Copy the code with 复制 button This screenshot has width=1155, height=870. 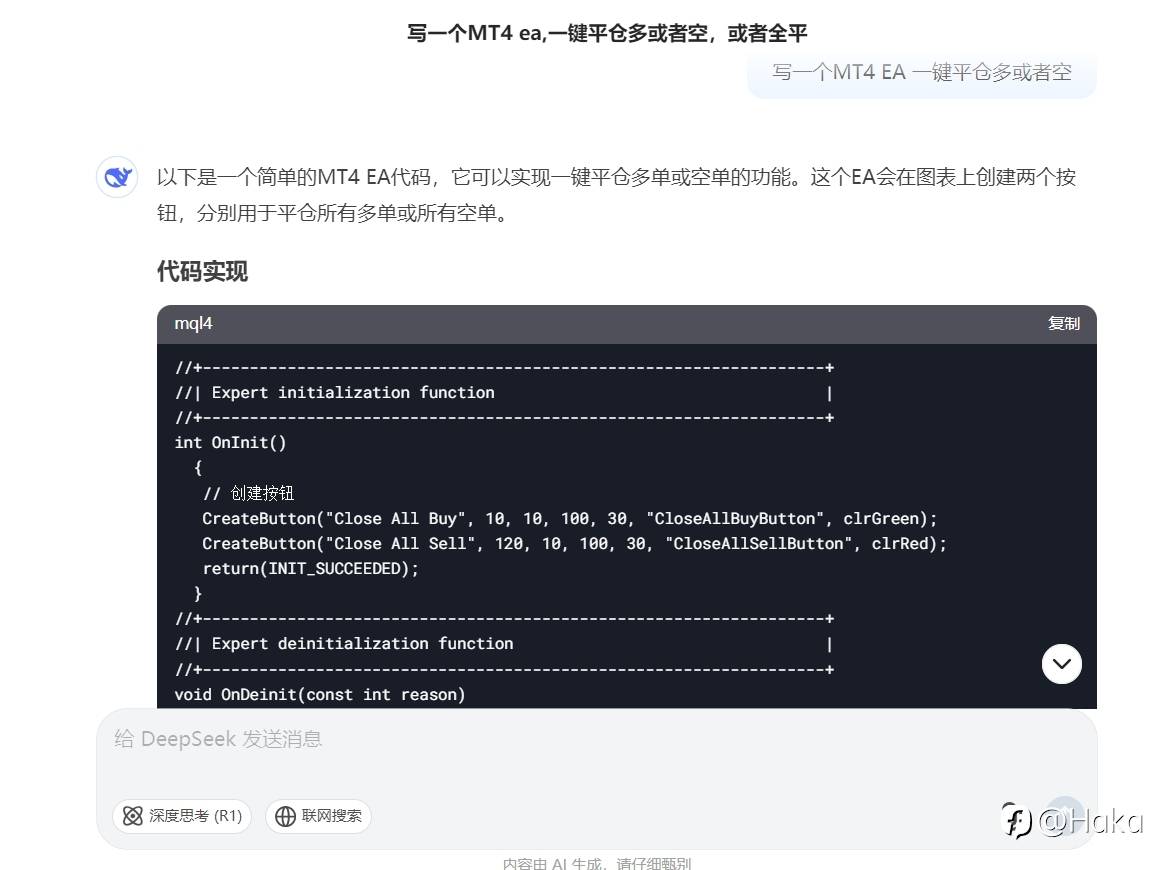[1063, 323]
